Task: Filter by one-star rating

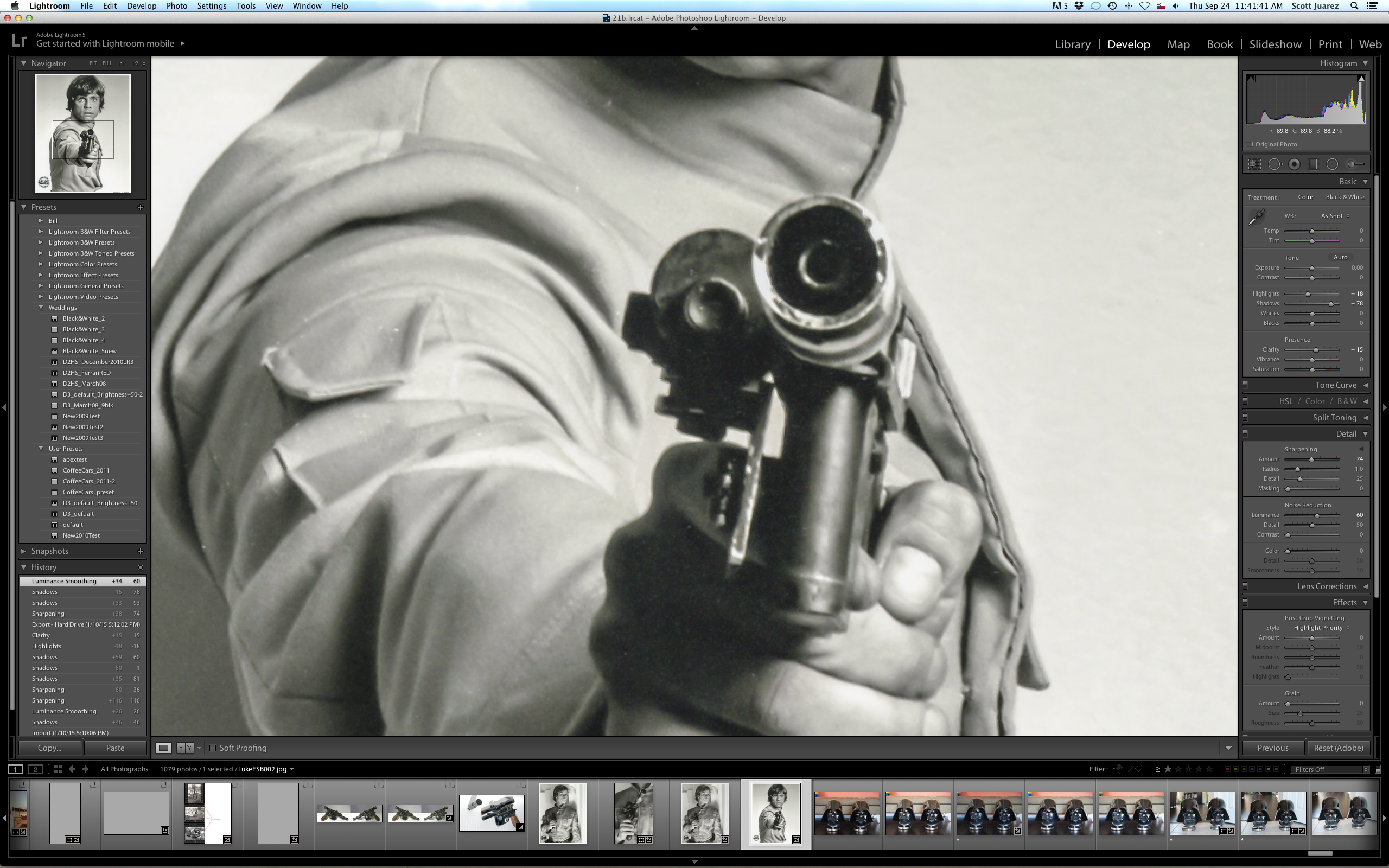Action: click(x=1168, y=769)
